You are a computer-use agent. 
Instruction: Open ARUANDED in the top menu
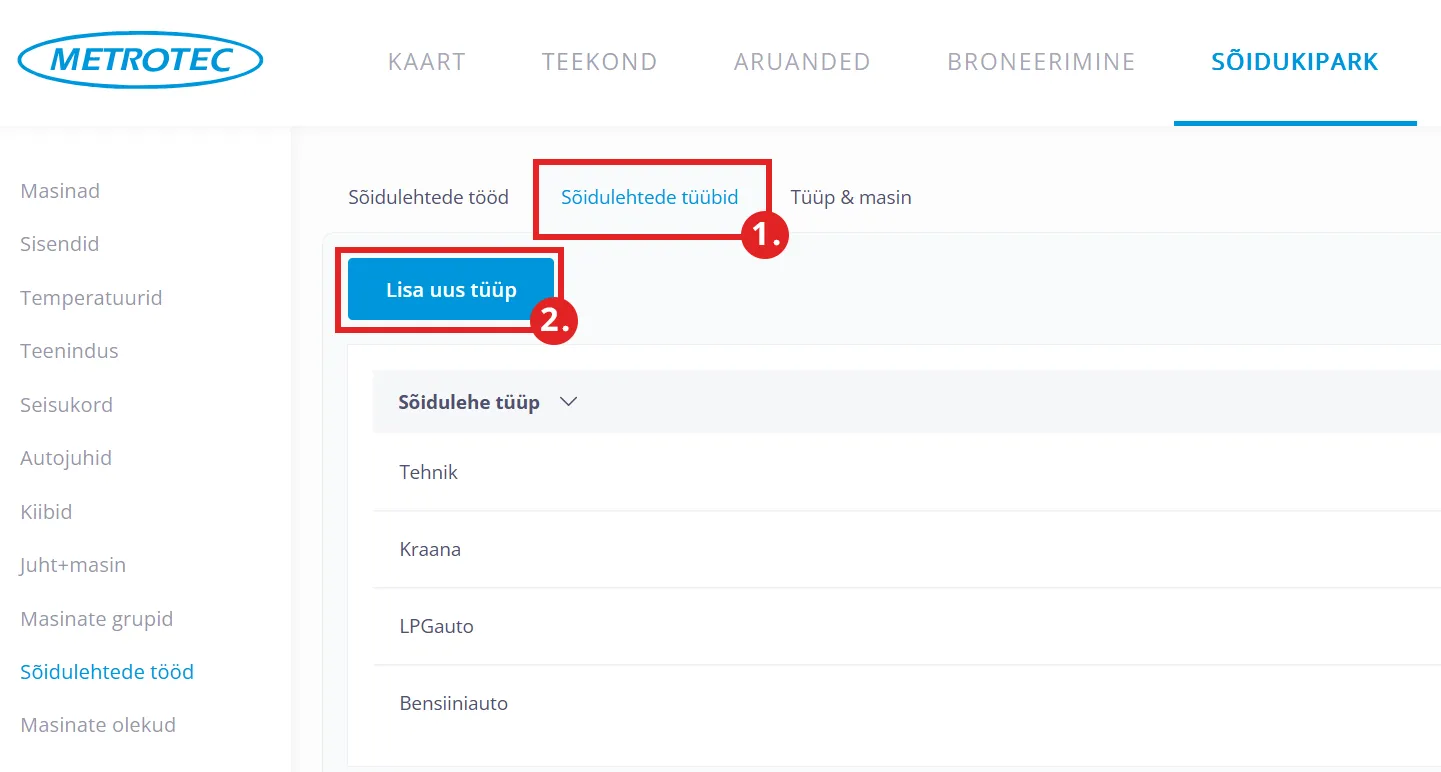(802, 62)
